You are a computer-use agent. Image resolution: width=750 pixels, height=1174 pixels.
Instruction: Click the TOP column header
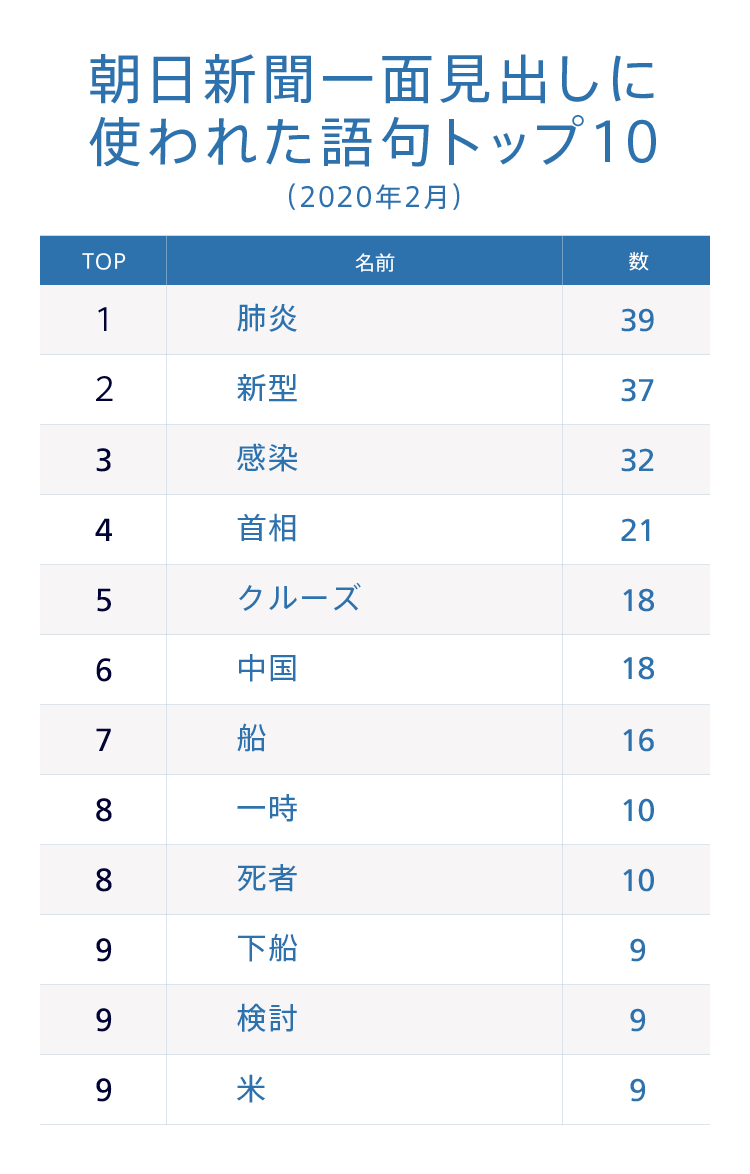click(x=103, y=262)
